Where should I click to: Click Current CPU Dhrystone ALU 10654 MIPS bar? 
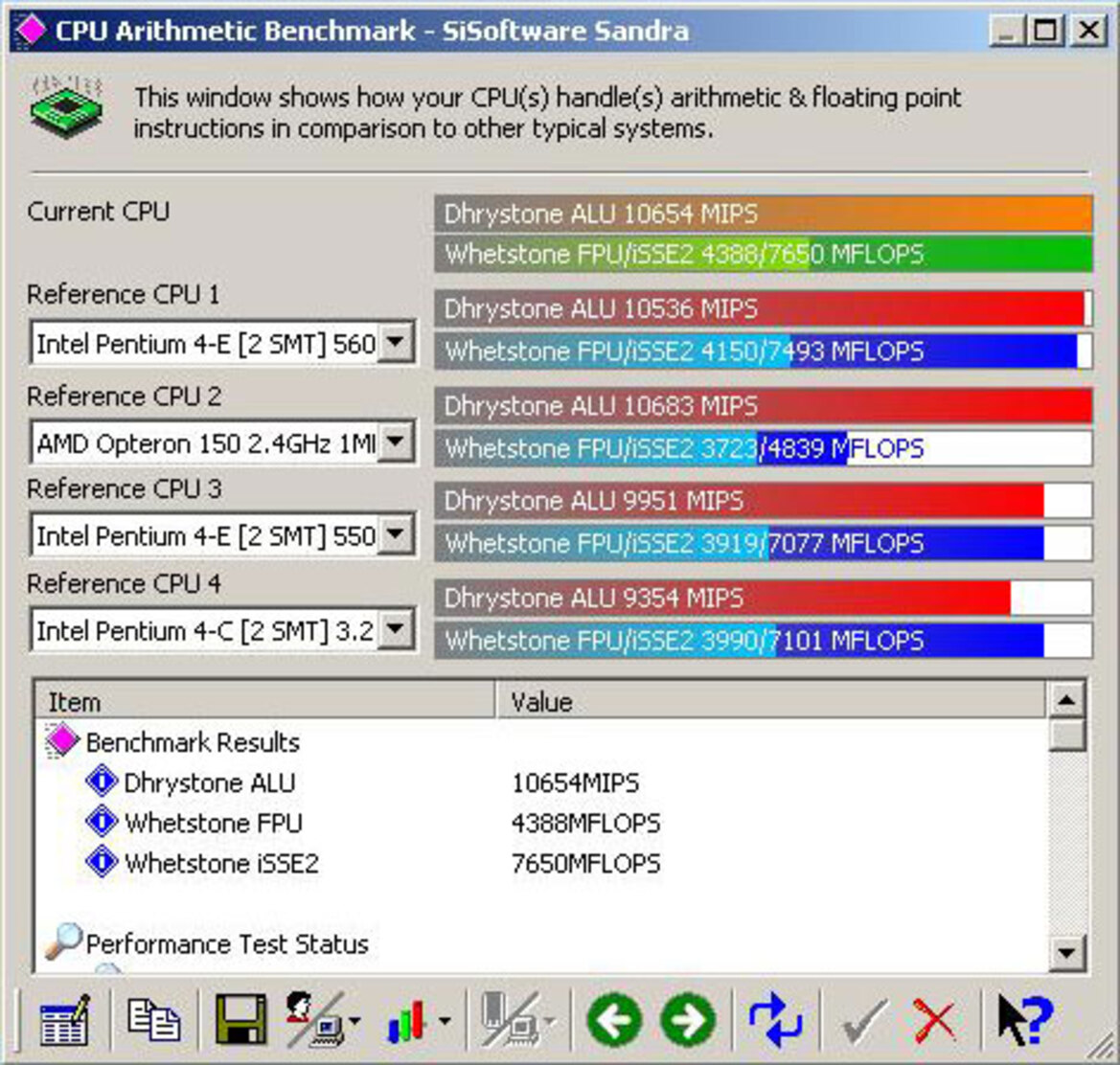pyautogui.click(x=764, y=214)
